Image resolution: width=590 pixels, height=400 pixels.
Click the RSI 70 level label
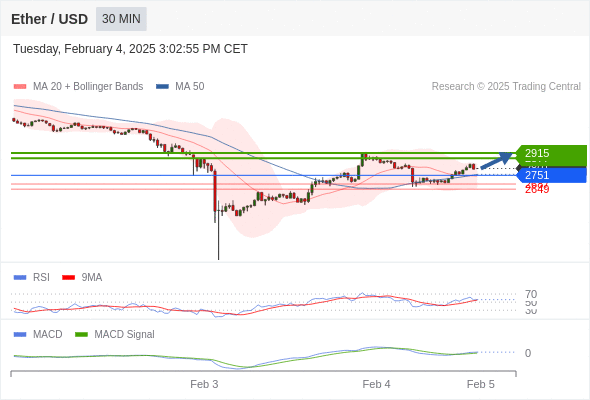pyautogui.click(x=531, y=294)
